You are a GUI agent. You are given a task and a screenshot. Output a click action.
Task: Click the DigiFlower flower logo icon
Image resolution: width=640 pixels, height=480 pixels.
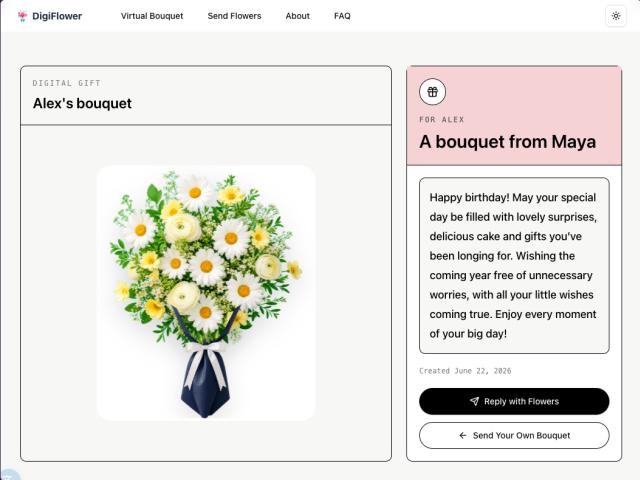point(22,16)
